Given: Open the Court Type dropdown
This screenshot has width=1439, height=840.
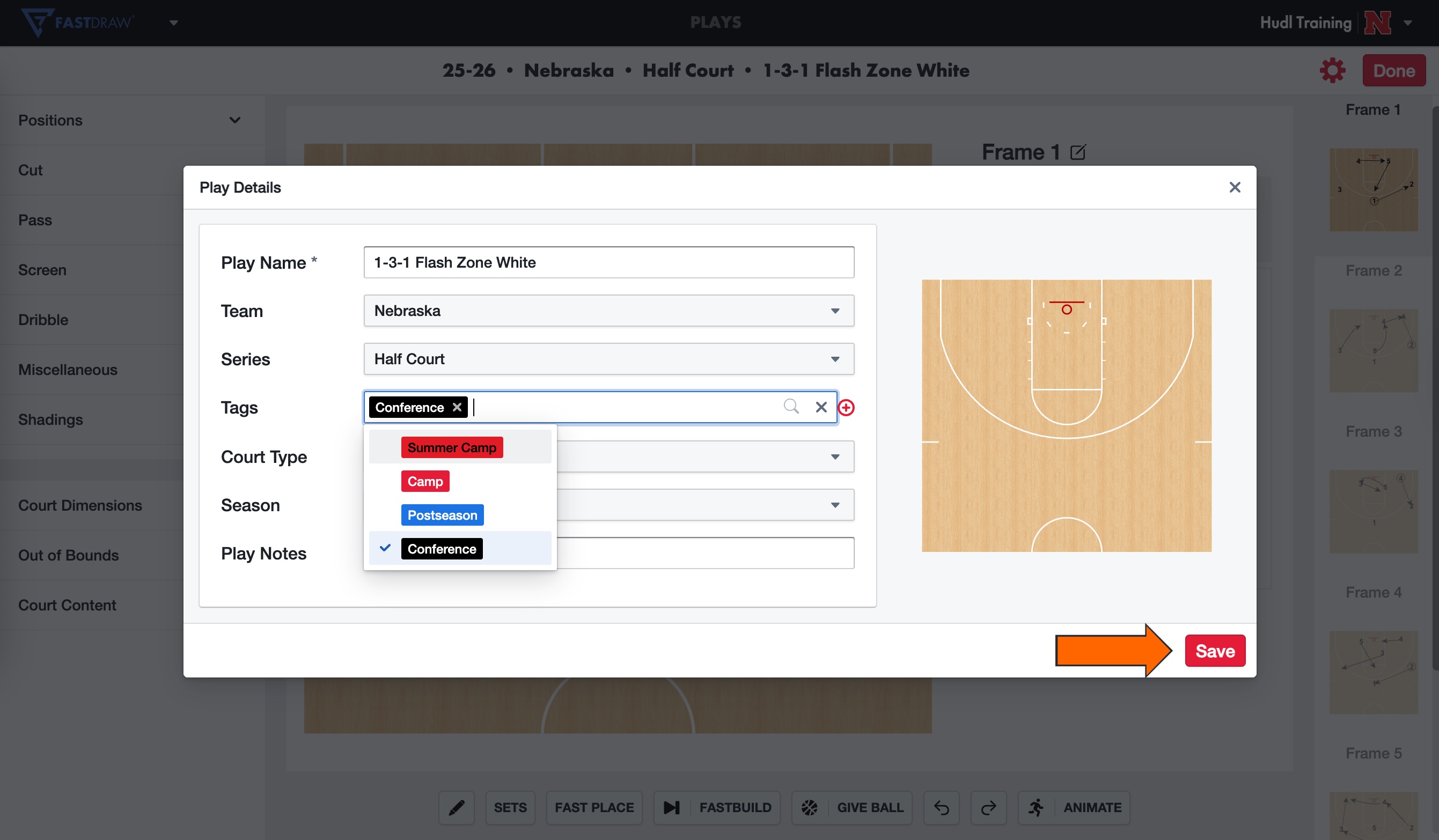Looking at the screenshot, I should [706, 456].
